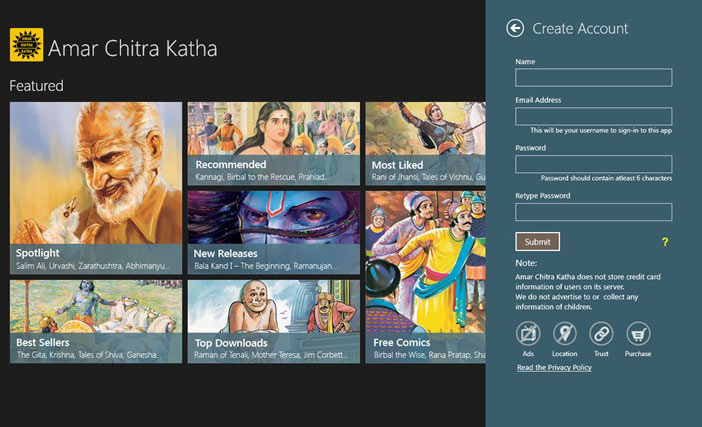Open the Amar Chitra Katha logo icon
Image resolution: width=702 pixels, height=427 pixels.
(26, 45)
